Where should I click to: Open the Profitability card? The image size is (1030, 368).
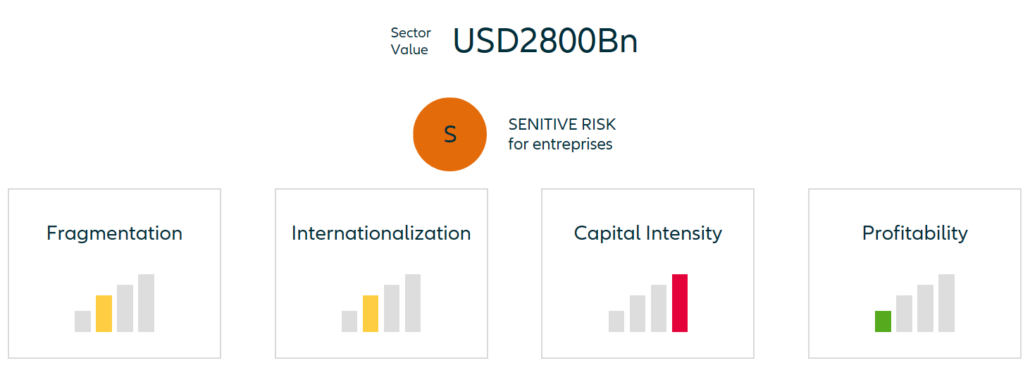click(914, 273)
